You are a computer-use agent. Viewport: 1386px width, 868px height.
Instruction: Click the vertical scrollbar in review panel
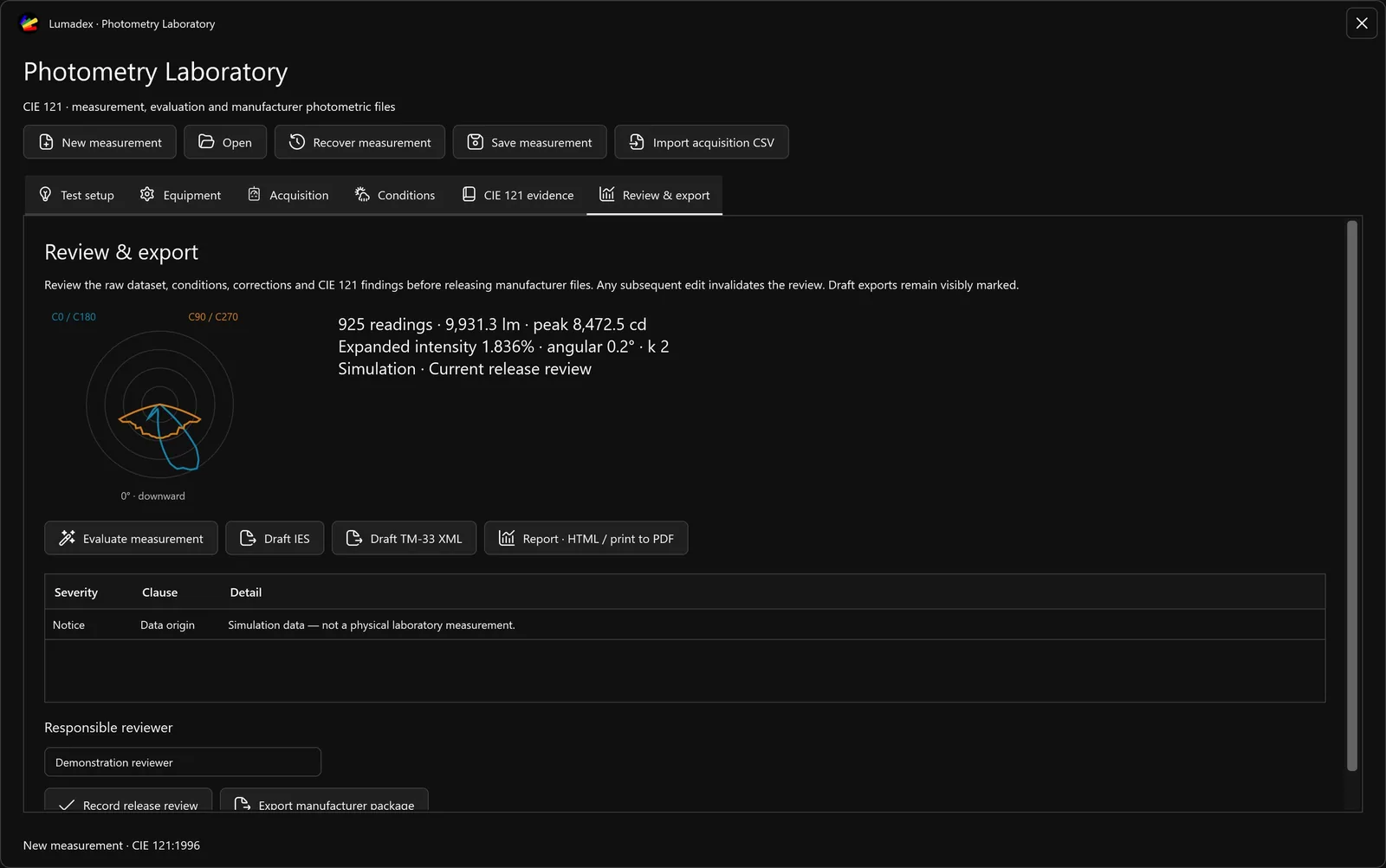(x=1352, y=496)
